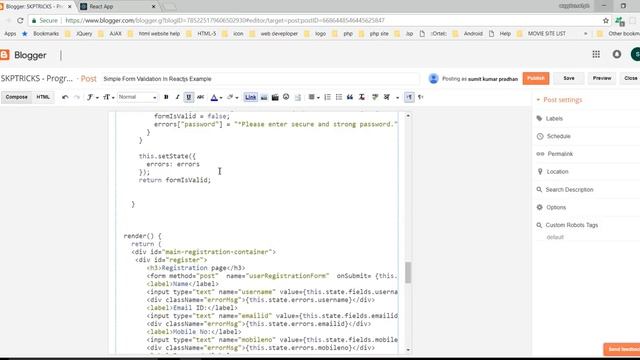Open the Google apps grid
The width and height of the screenshot is (640, 360).
596,54
